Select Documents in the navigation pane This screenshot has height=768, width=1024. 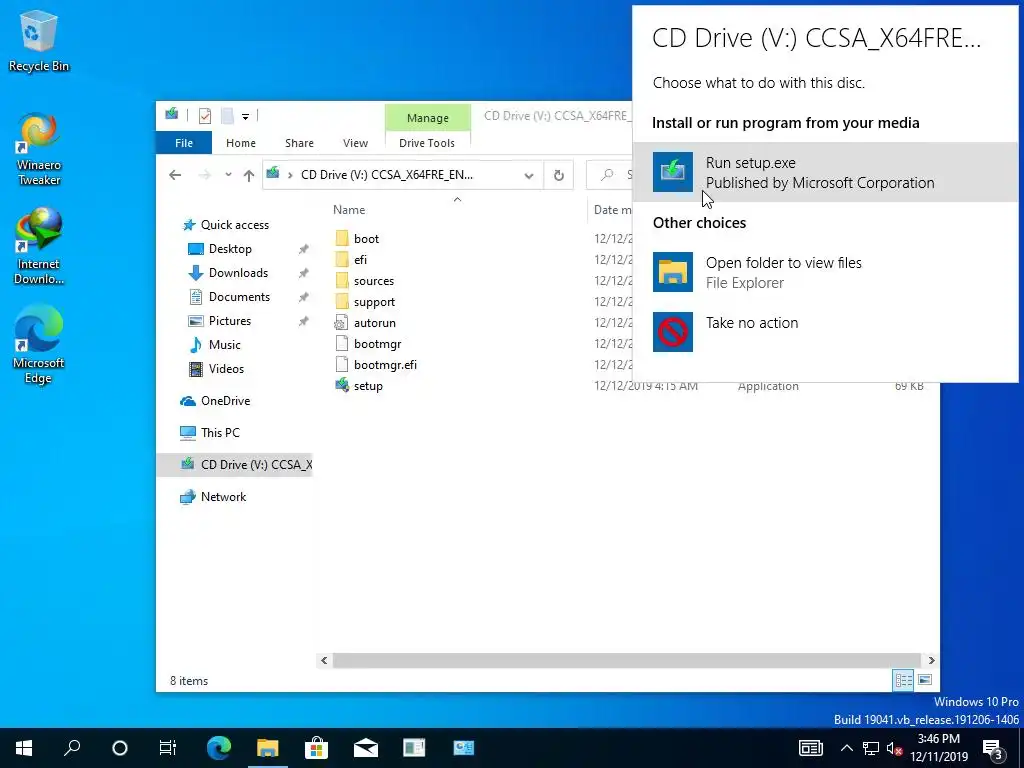click(239, 297)
